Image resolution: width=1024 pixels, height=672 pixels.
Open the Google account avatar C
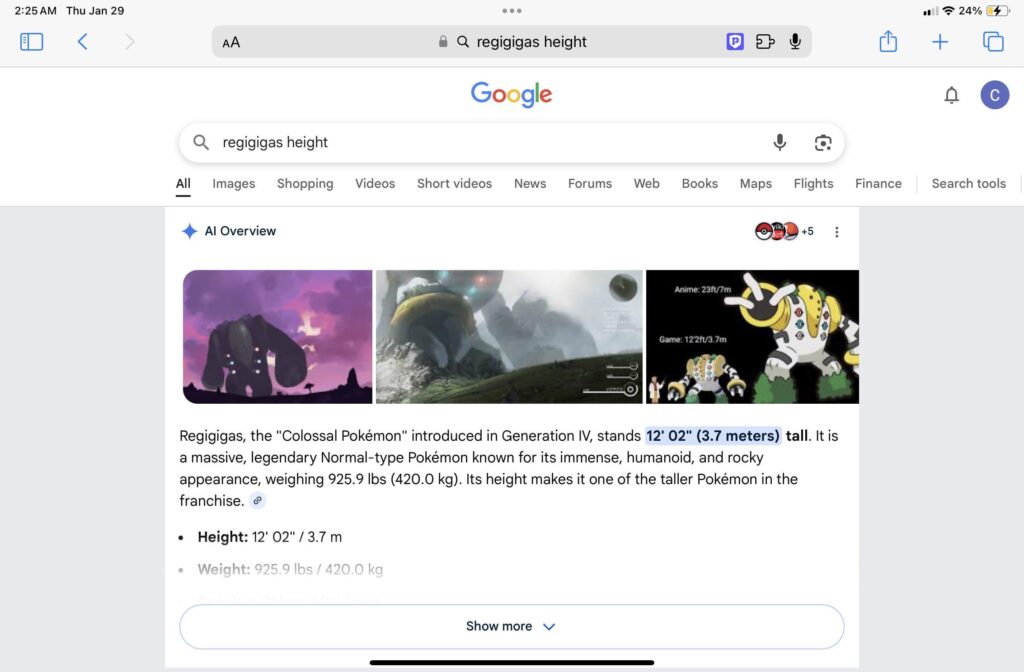[995, 95]
